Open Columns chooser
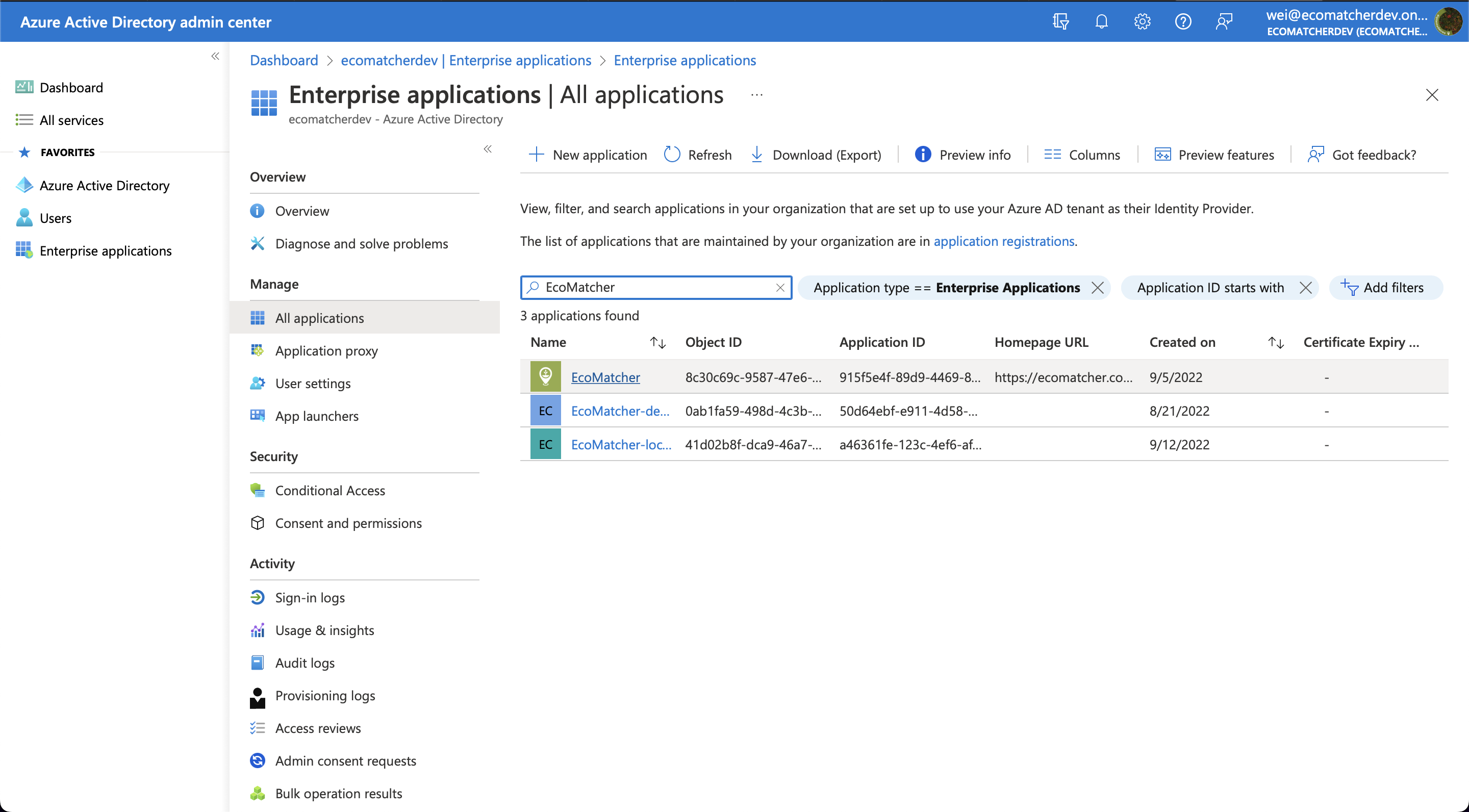 pos(1082,155)
